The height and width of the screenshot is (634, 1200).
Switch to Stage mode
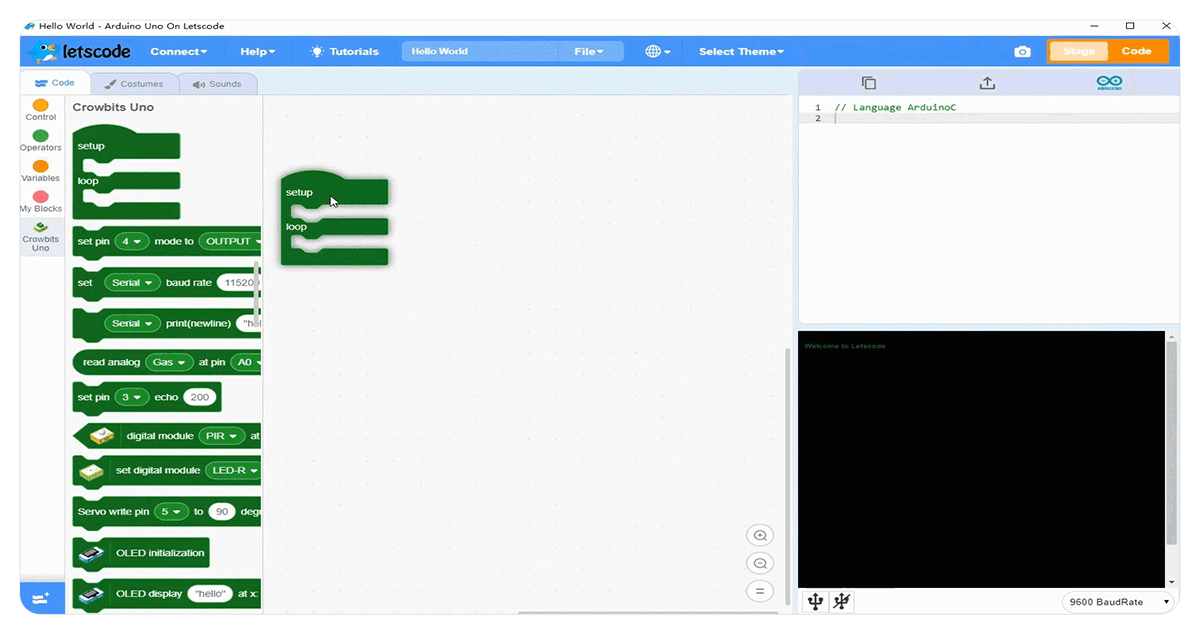[x=1079, y=51]
